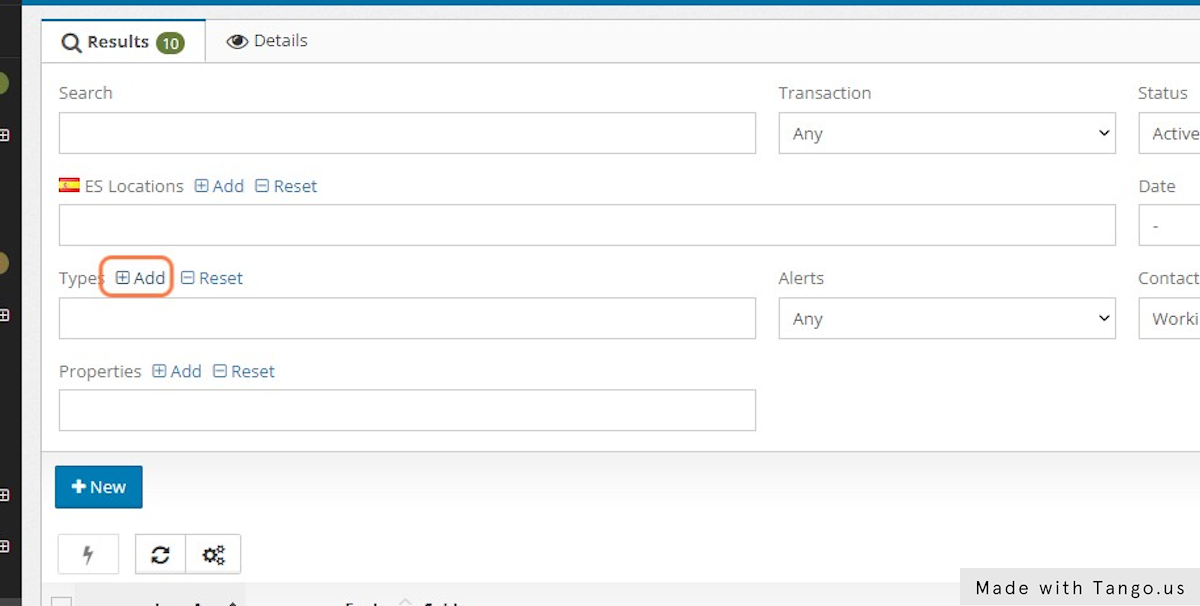Switch to the Details tab
The image size is (1200, 606).
tap(267, 41)
